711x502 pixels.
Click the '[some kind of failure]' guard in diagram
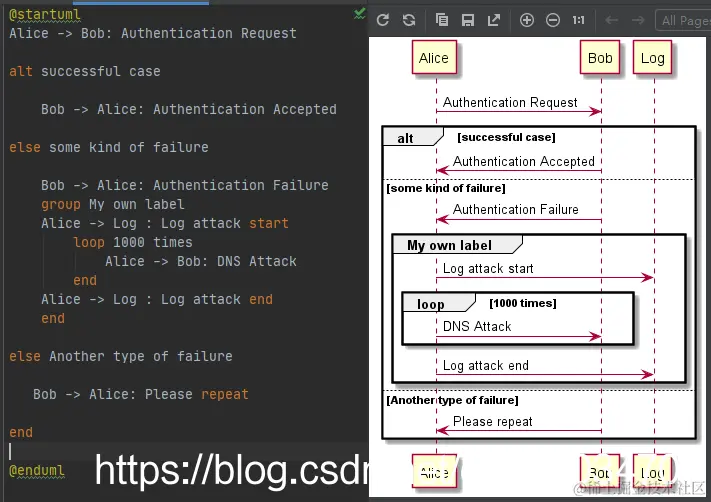click(446, 188)
